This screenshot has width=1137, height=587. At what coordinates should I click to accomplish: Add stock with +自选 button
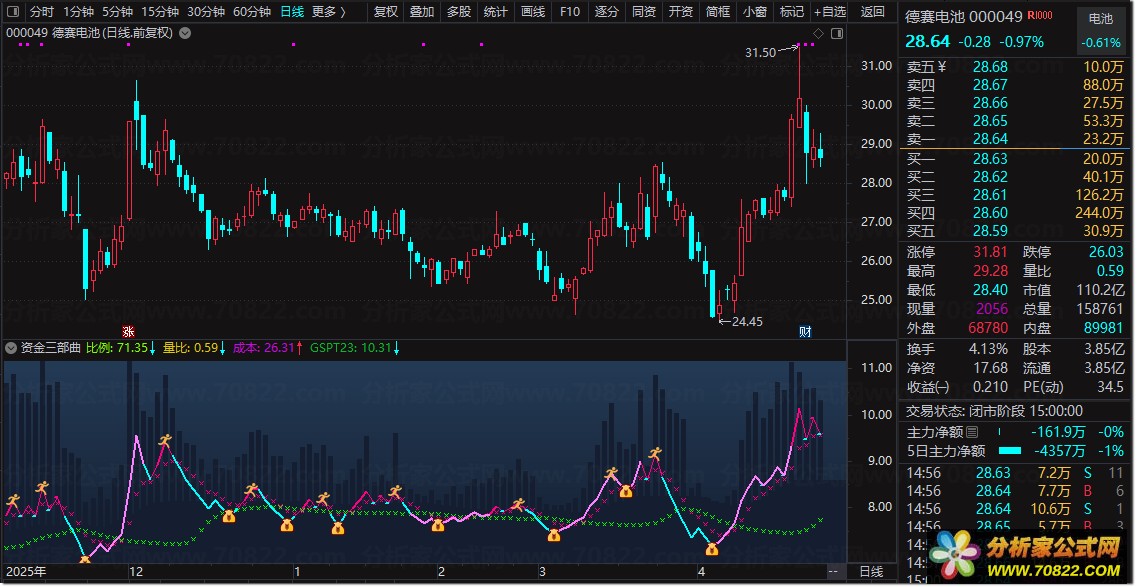[x=829, y=12]
